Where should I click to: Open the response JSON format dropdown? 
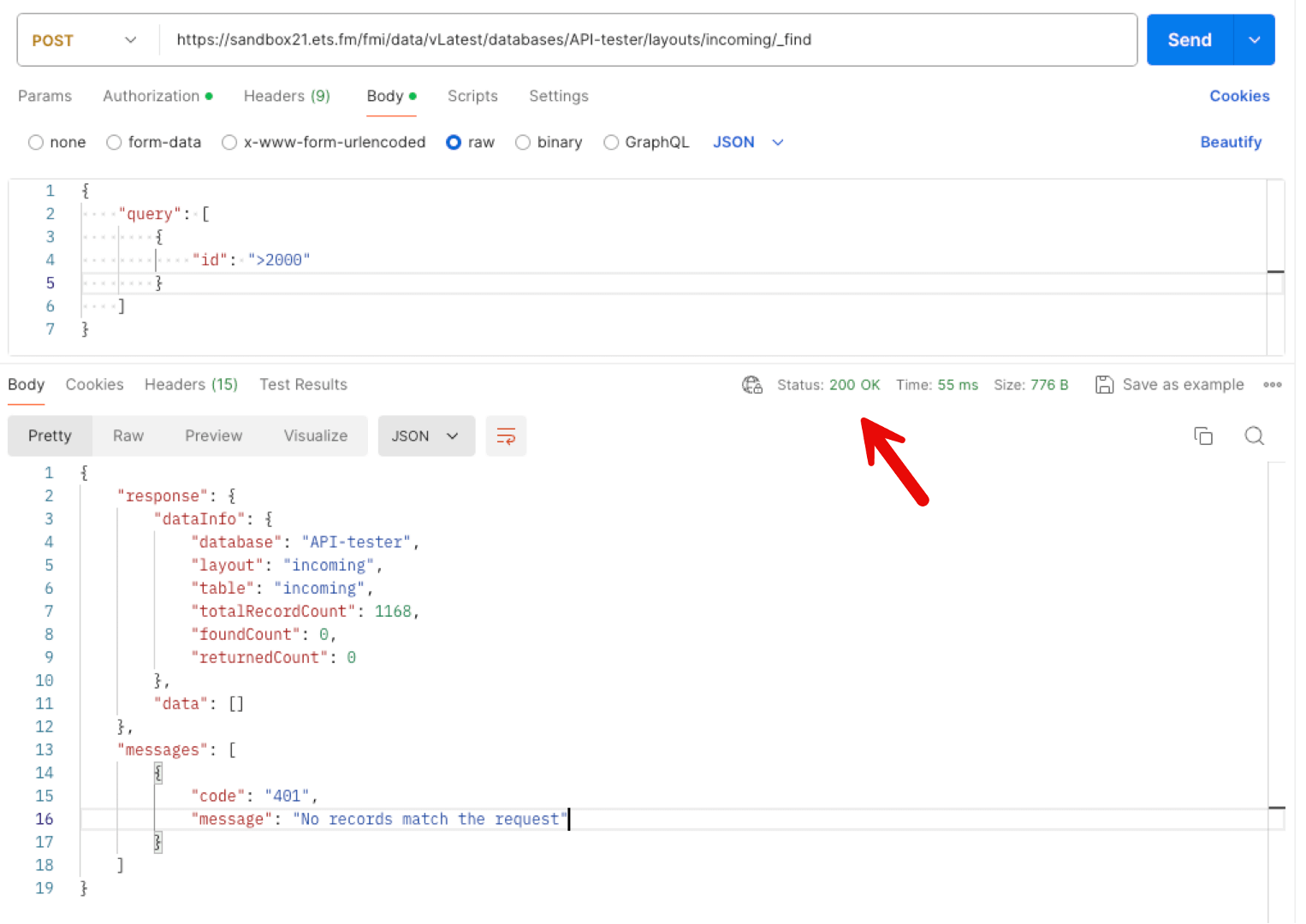point(426,436)
